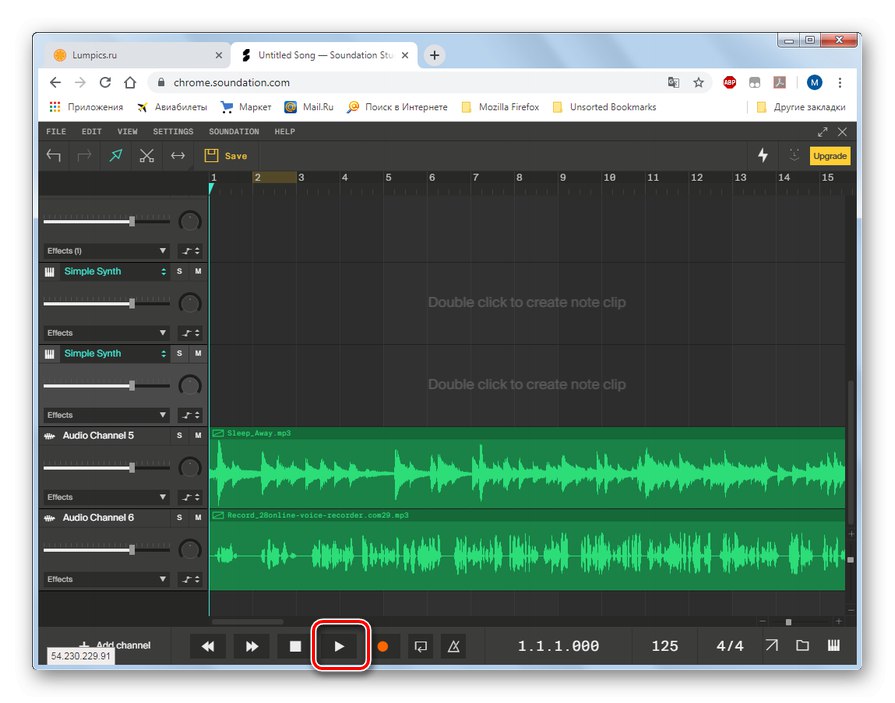Click the yellow Upgrade button
The width and height of the screenshot is (895, 703).
[x=829, y=156]
